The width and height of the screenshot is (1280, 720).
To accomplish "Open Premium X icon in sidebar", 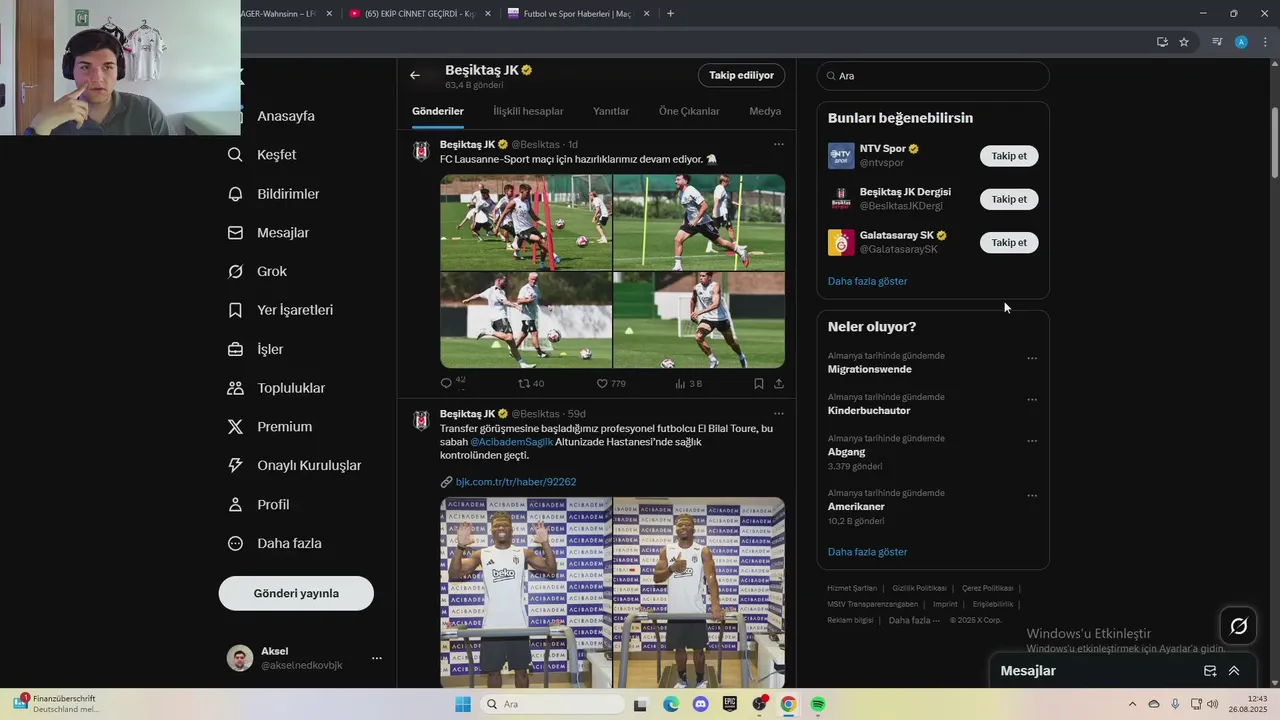I will point(235,427).
